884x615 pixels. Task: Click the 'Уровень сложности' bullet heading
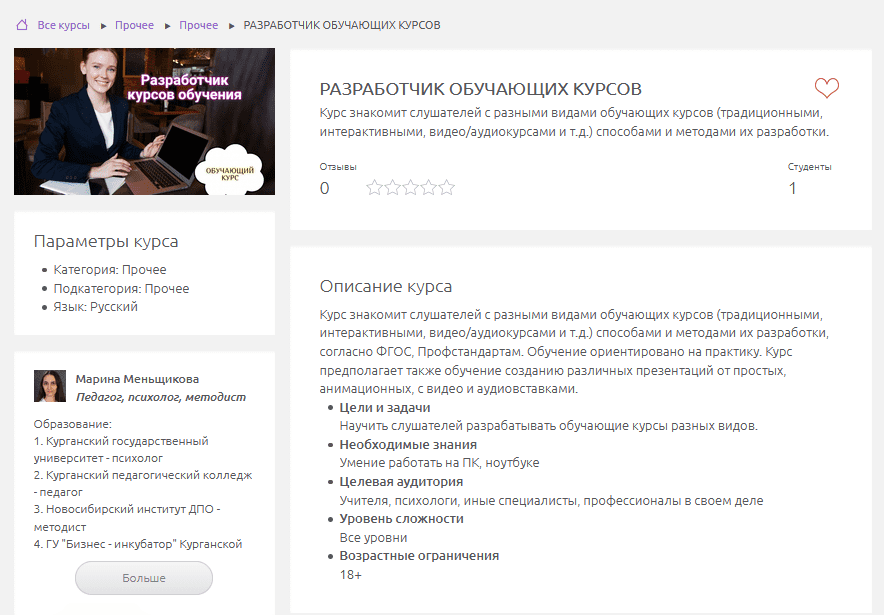coord(401,519)
